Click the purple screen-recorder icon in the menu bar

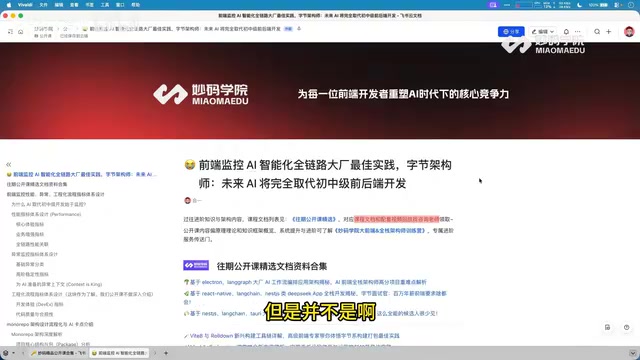493,5
